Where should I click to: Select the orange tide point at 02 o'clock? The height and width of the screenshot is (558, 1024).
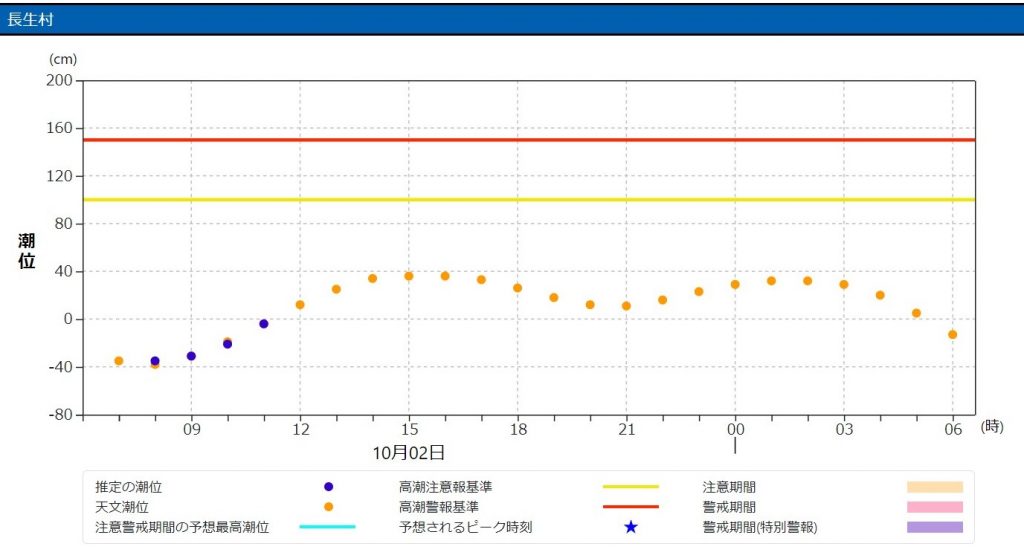click(x=808, y=281)
